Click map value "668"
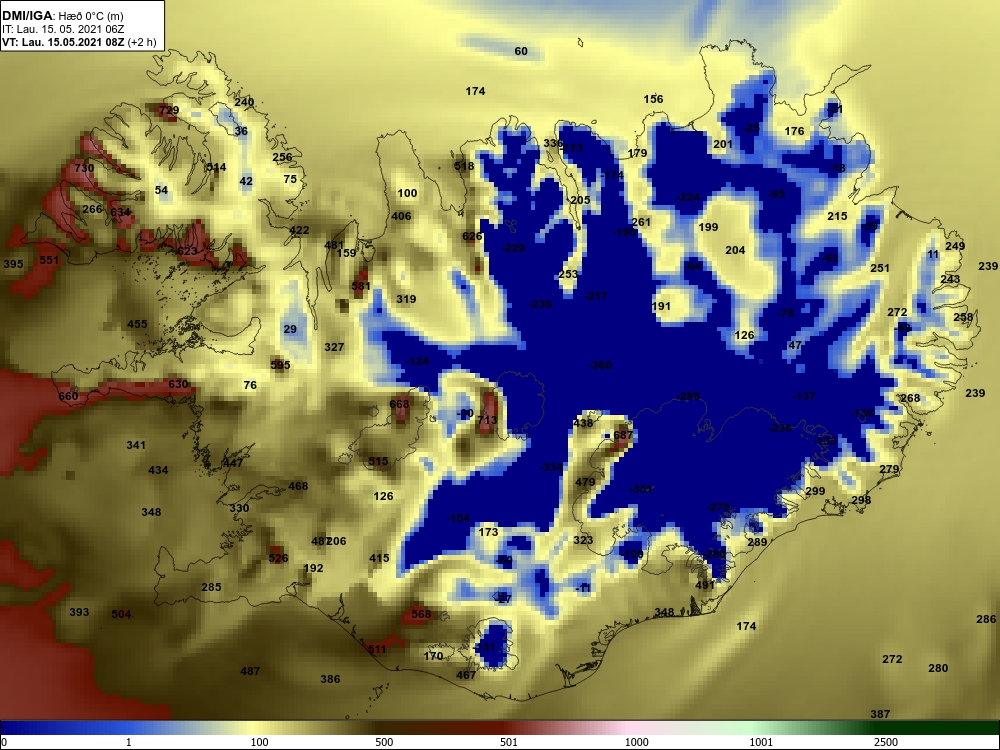The width and height of the screenshot is (1000, 750). pos(399,404)
